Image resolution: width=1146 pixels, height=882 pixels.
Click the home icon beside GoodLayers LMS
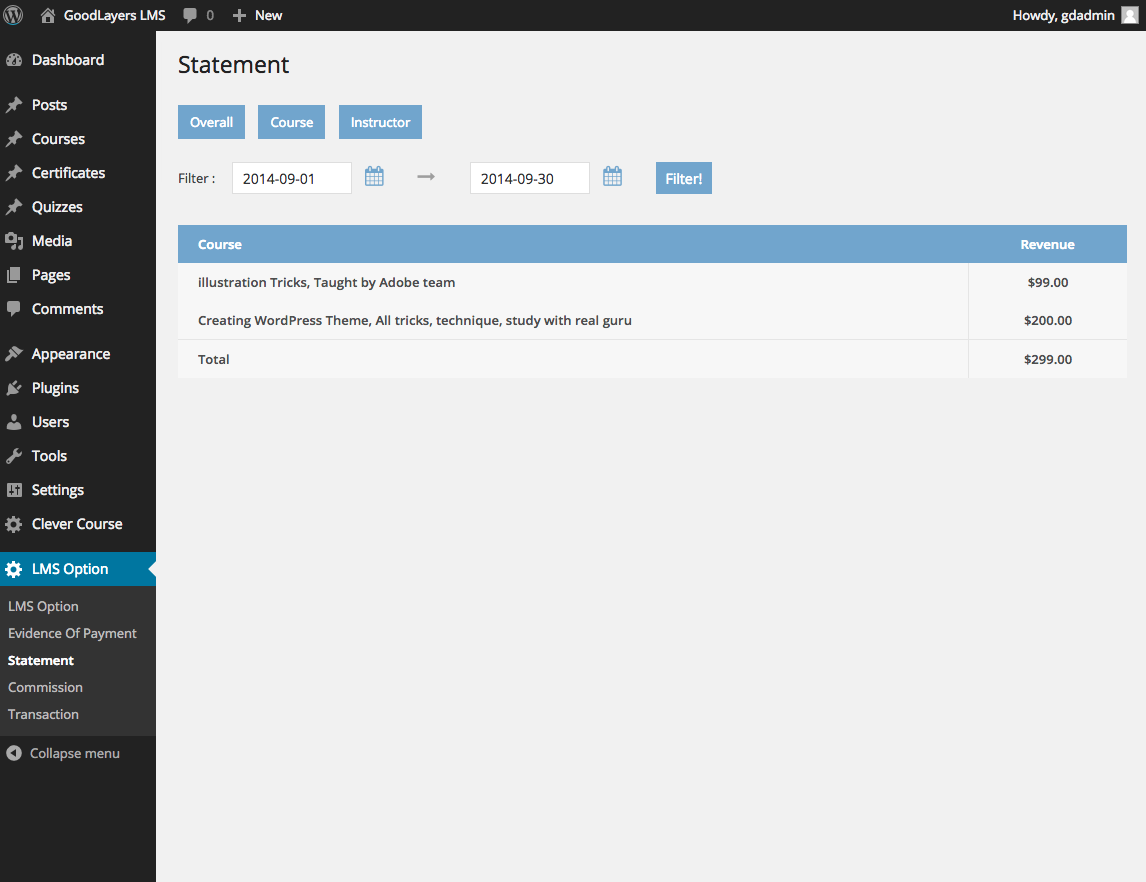(x=48, y=15)
